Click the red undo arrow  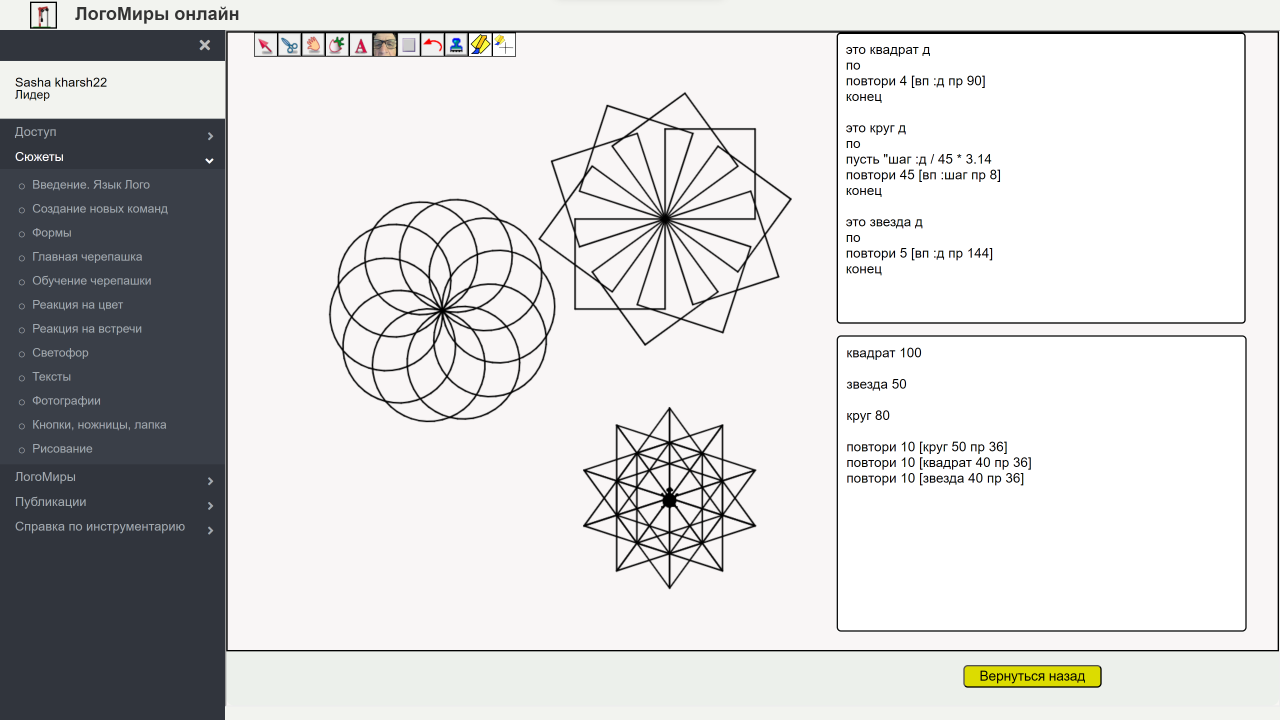click(432, 45)
